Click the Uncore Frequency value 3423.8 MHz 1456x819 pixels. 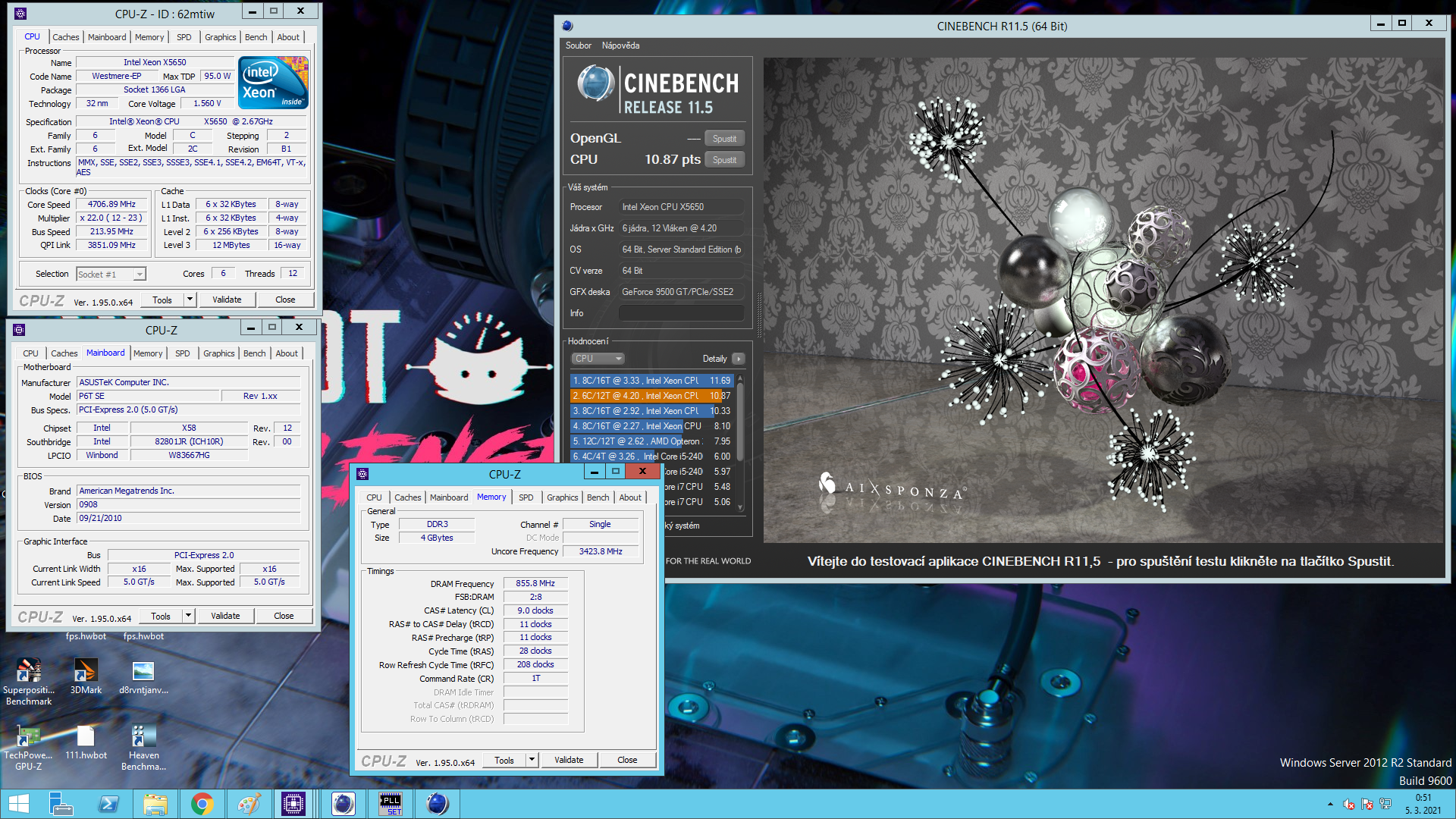click(601, 551)
